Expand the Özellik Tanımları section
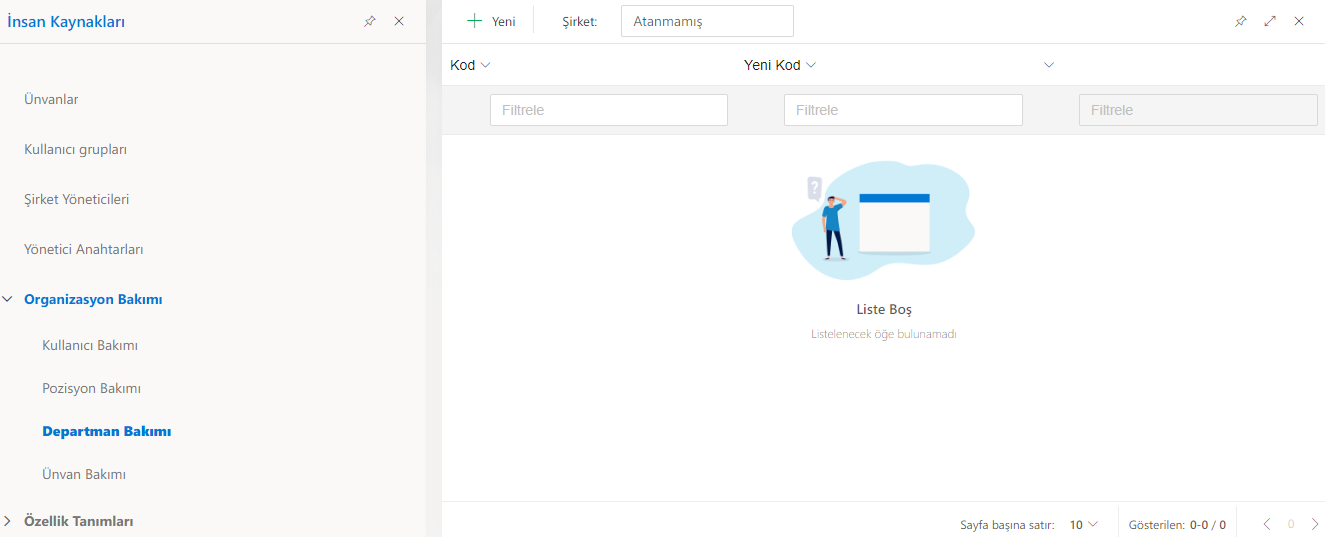This screenshot has height=537, width=1325. pos(8,521)
